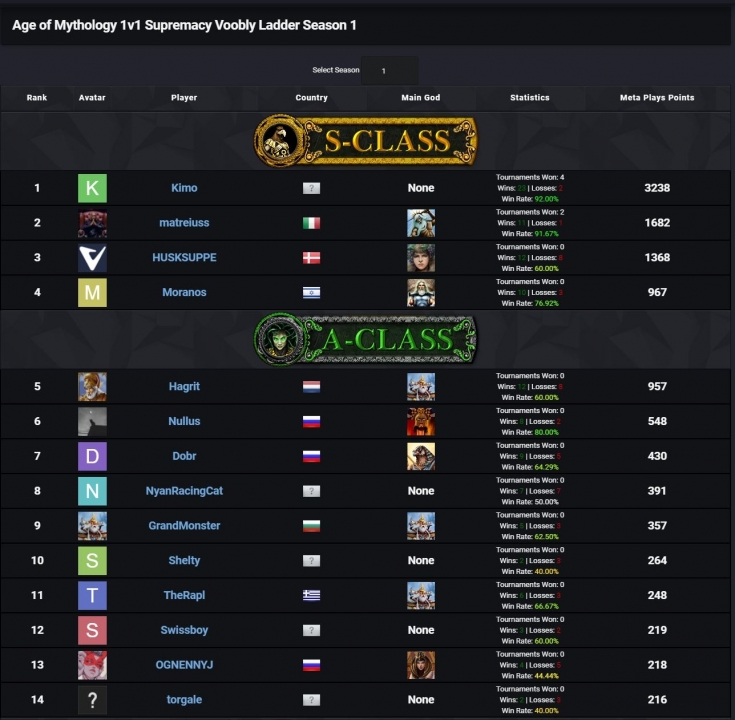Click Hagrit's avatar image
735x720 pixels.
point(92,387)
